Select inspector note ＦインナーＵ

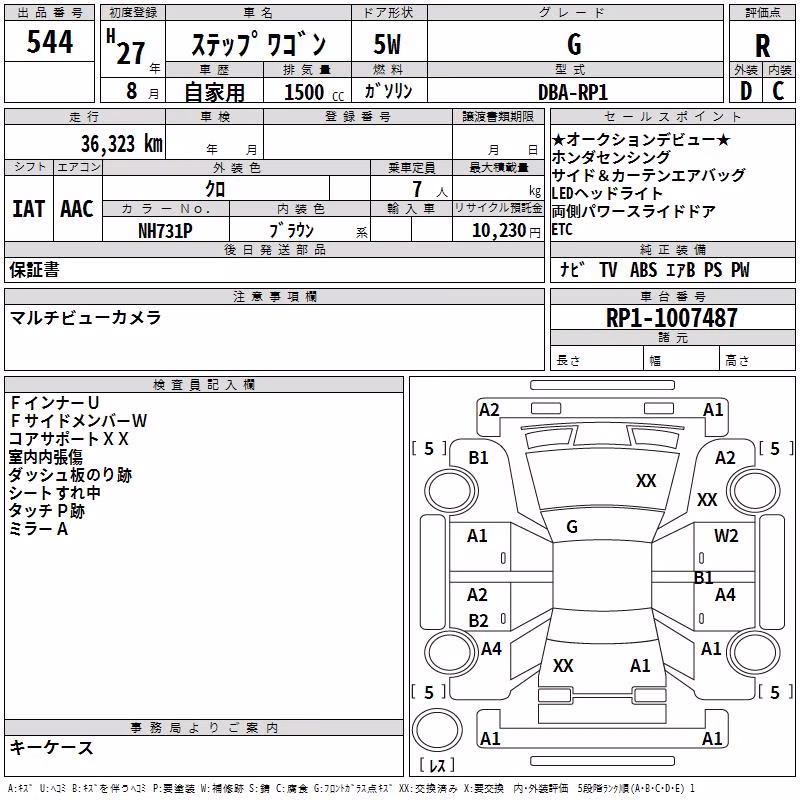coord(55,403)
